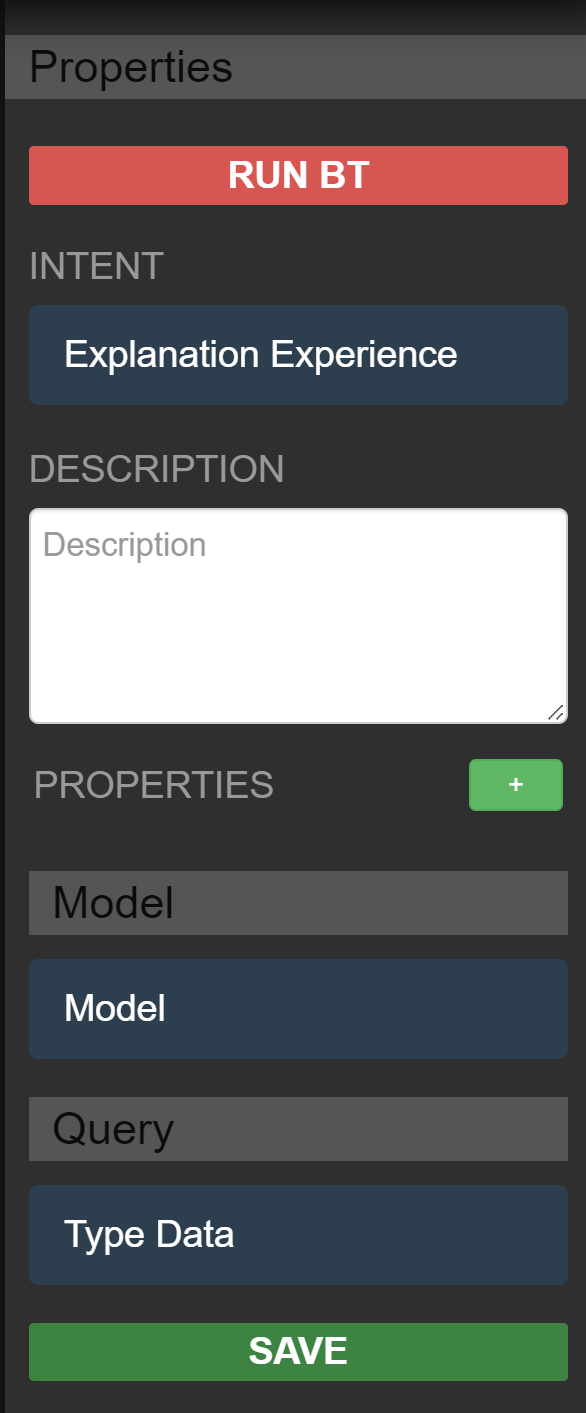Choose a model from the Model field
586x1413 pixels.
tap(297, 1008)
